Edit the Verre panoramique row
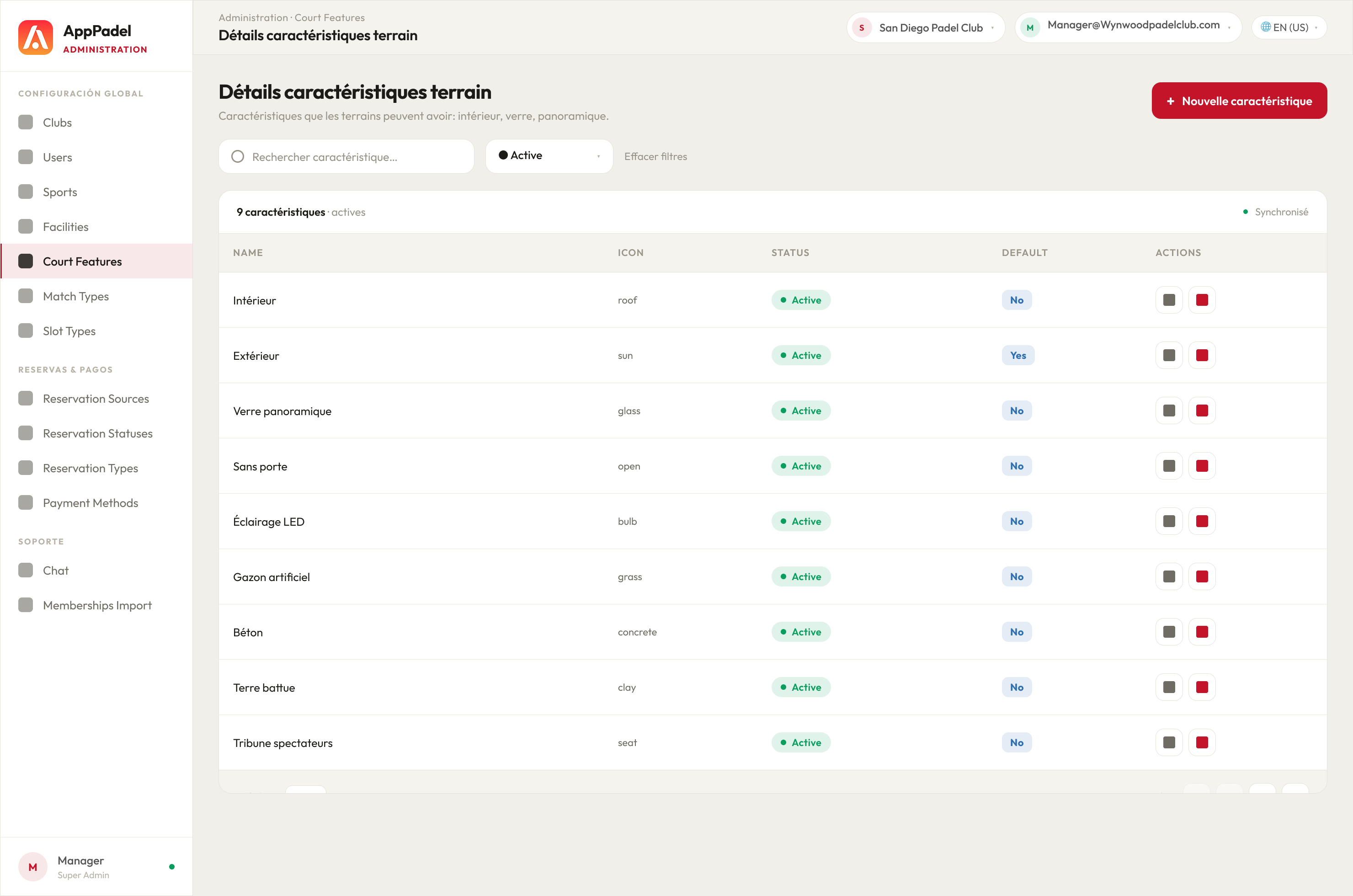This screenshot has width=1353, height=896. (1169, 411)
